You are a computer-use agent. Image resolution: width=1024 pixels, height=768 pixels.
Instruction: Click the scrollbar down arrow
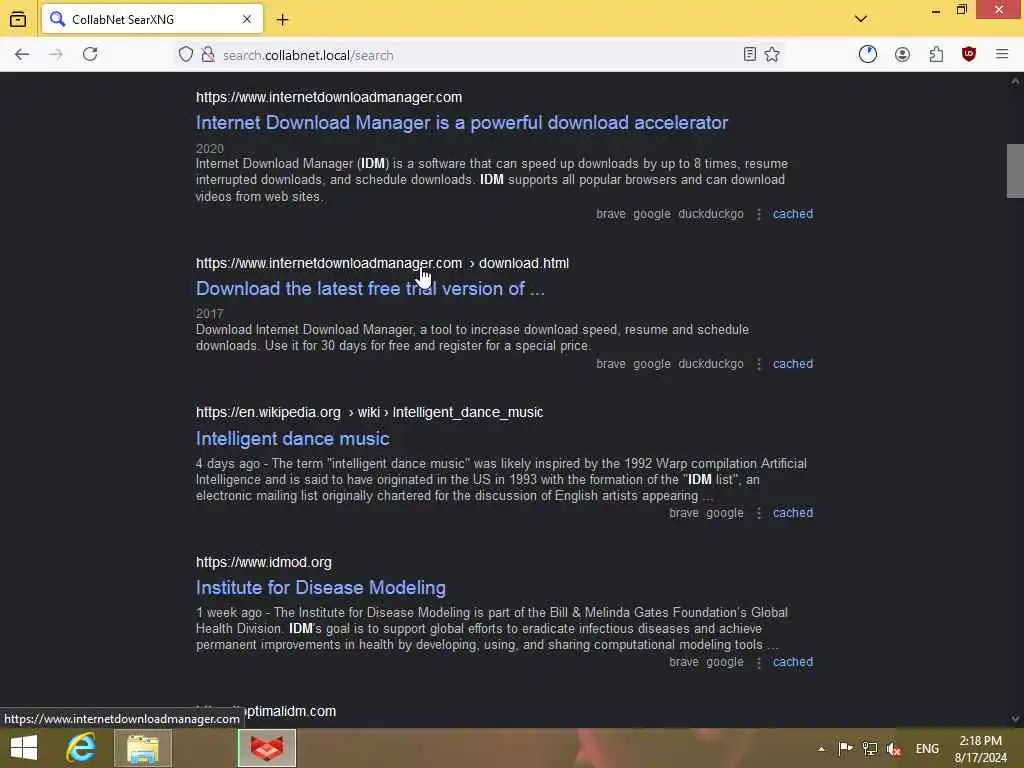[x=1015, y=719]
